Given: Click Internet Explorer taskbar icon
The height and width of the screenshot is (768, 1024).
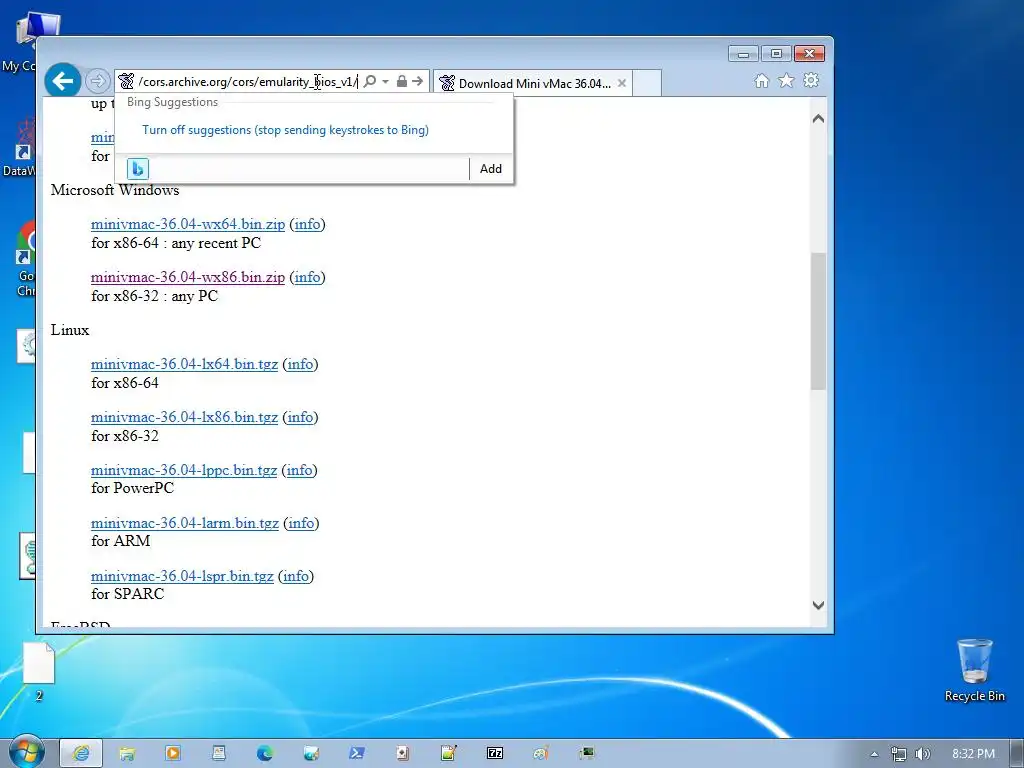Looking at the screenshot, I should click(81, 753).
